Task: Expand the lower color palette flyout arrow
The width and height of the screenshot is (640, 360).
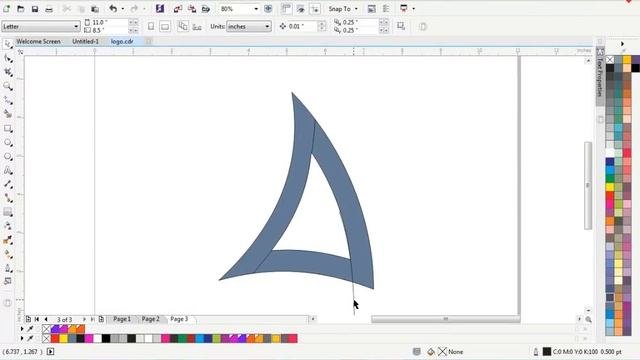Action: (22, 338)
